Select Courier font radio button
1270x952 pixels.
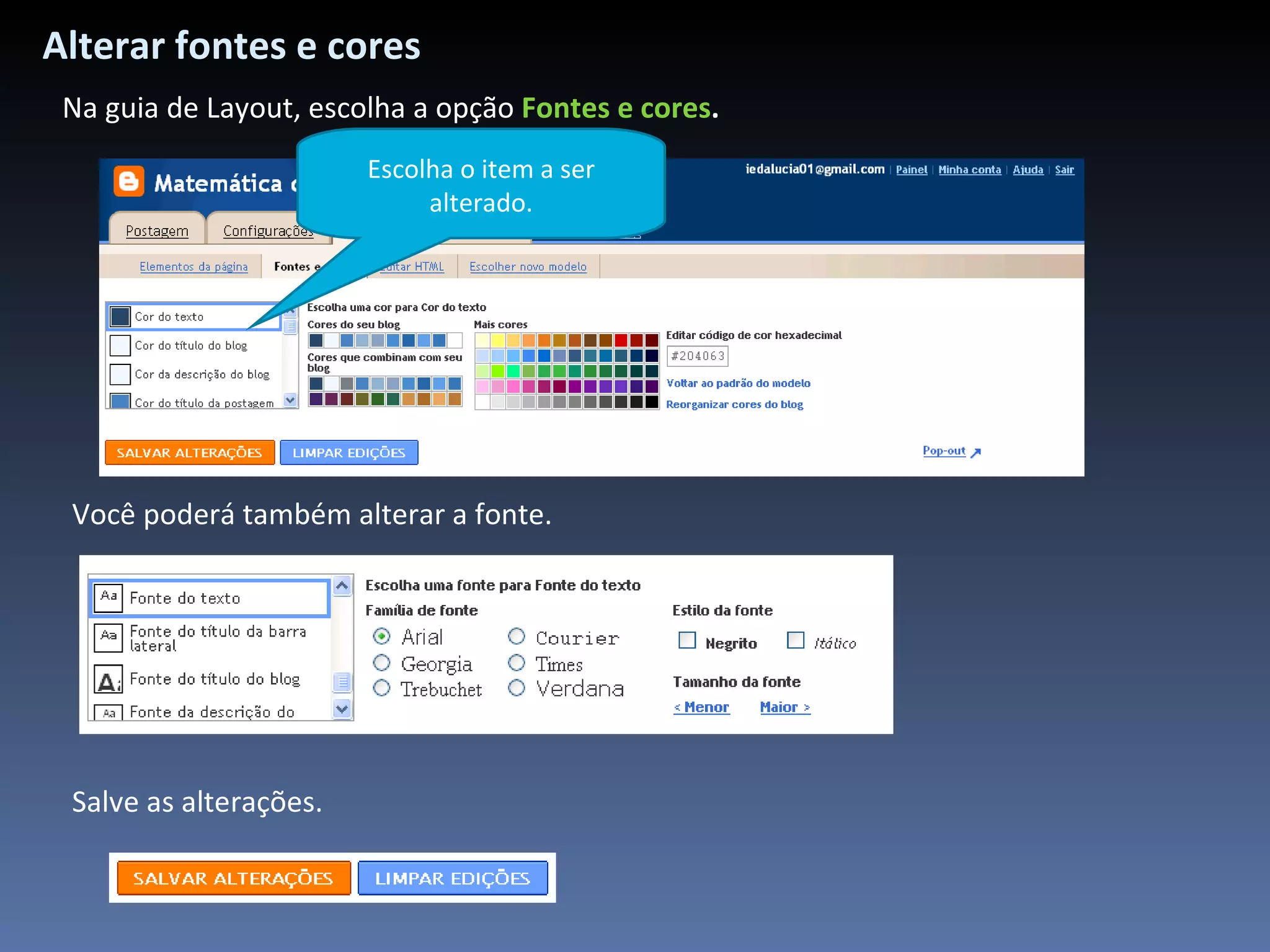[517, 637]
